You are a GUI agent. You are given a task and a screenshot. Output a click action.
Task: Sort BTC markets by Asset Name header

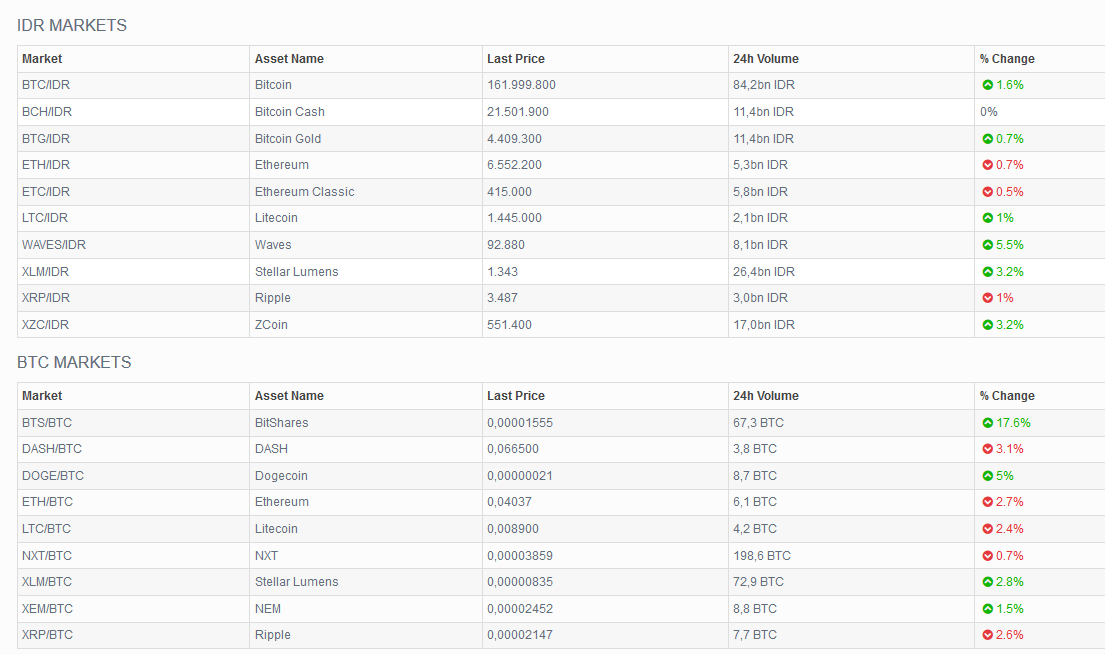(289, 396)
